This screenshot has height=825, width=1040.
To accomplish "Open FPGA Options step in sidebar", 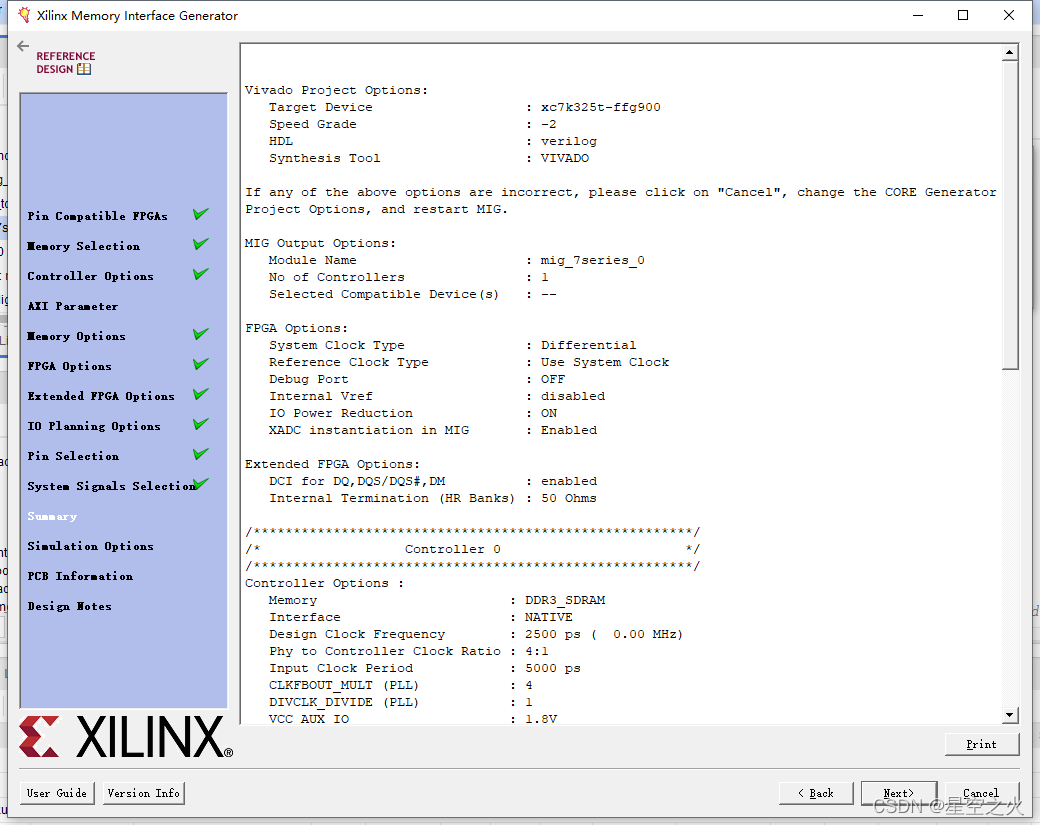I will coord(70,366).
